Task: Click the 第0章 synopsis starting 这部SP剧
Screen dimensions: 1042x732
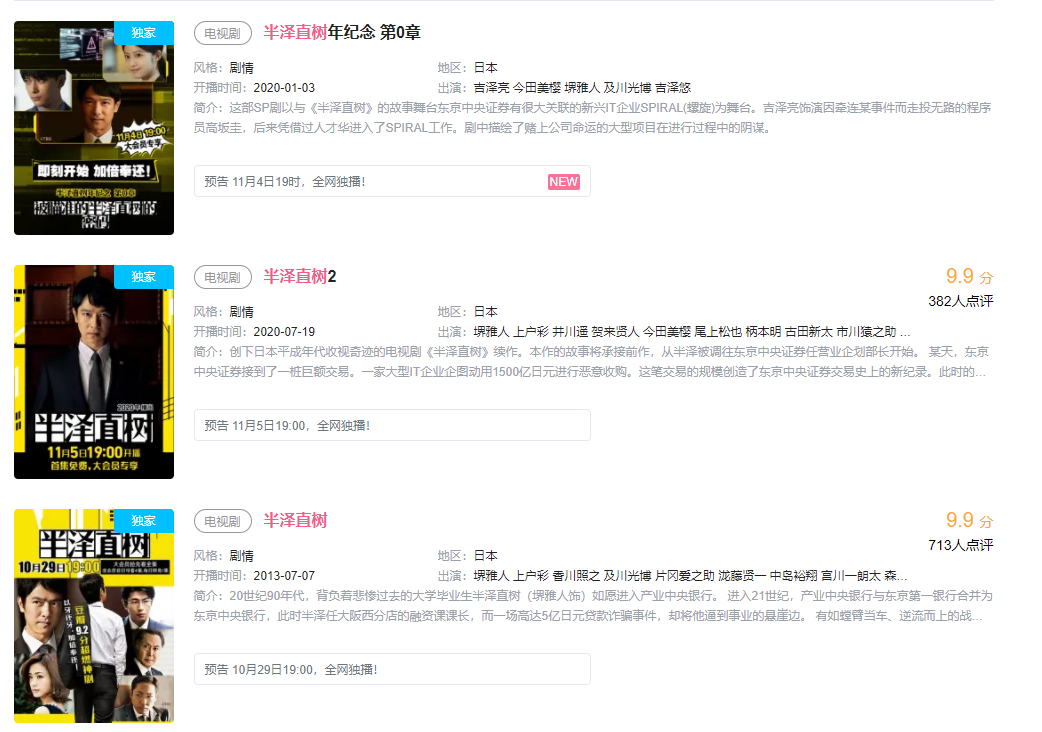Action: [593, 118]
